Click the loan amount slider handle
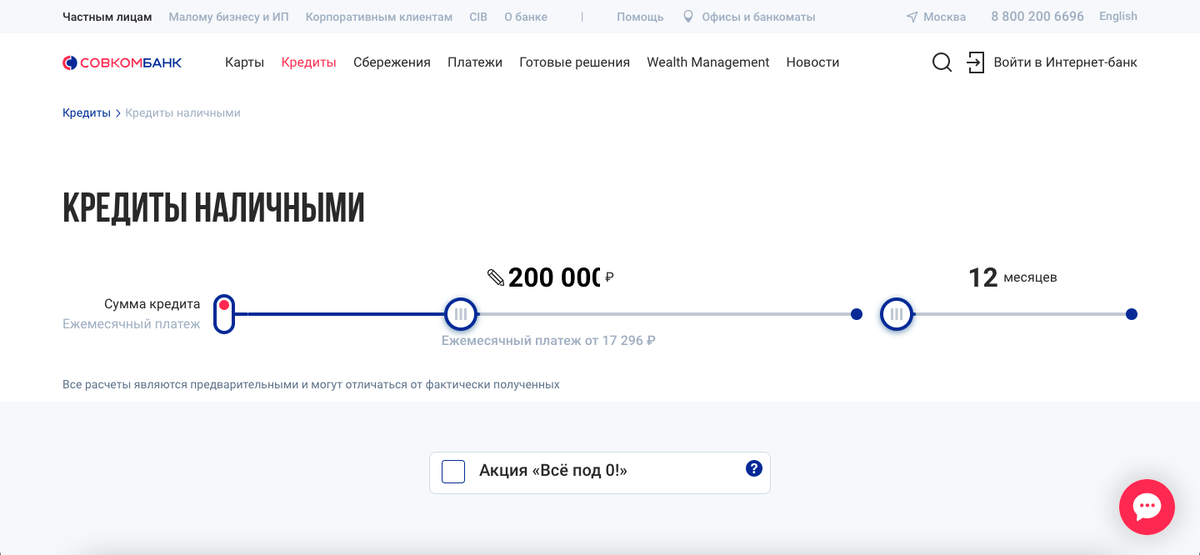 pyautogui.click(x=460, y=314)
